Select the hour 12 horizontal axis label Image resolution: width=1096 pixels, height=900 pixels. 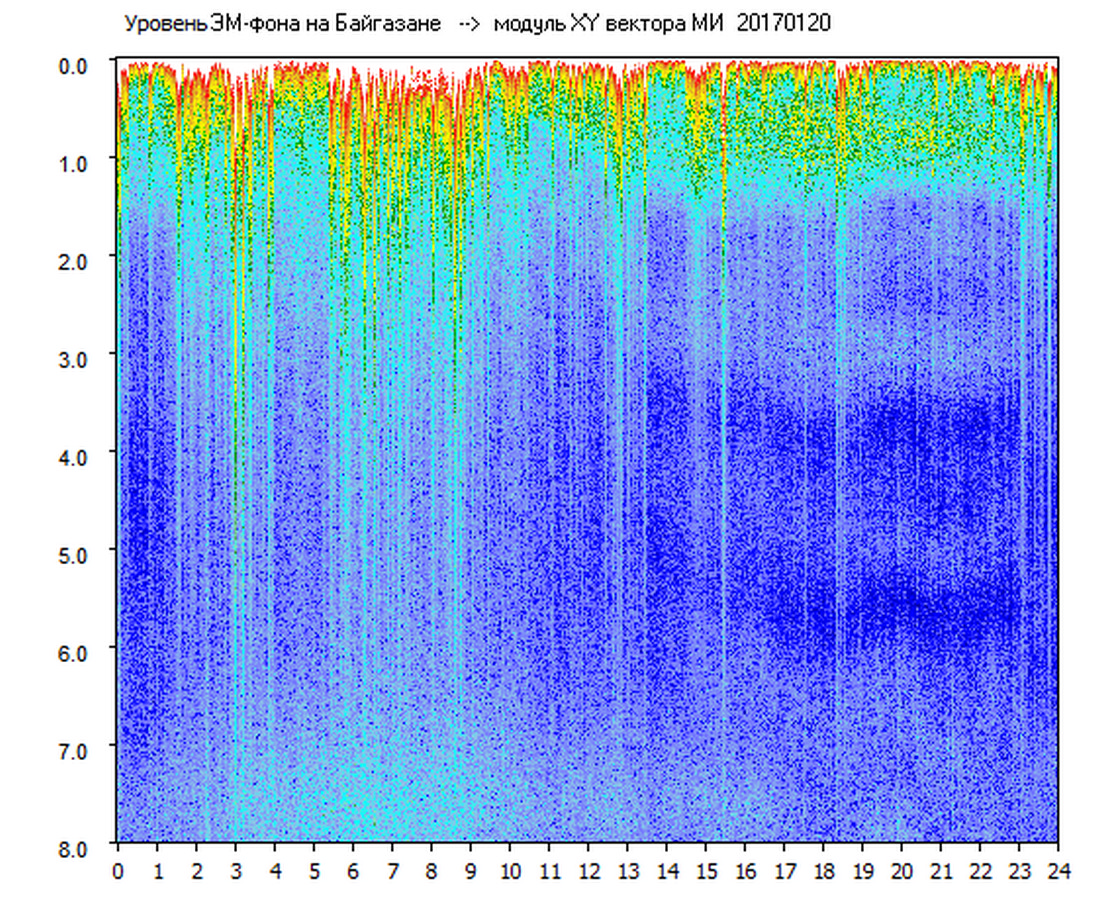tap(589, 872)
